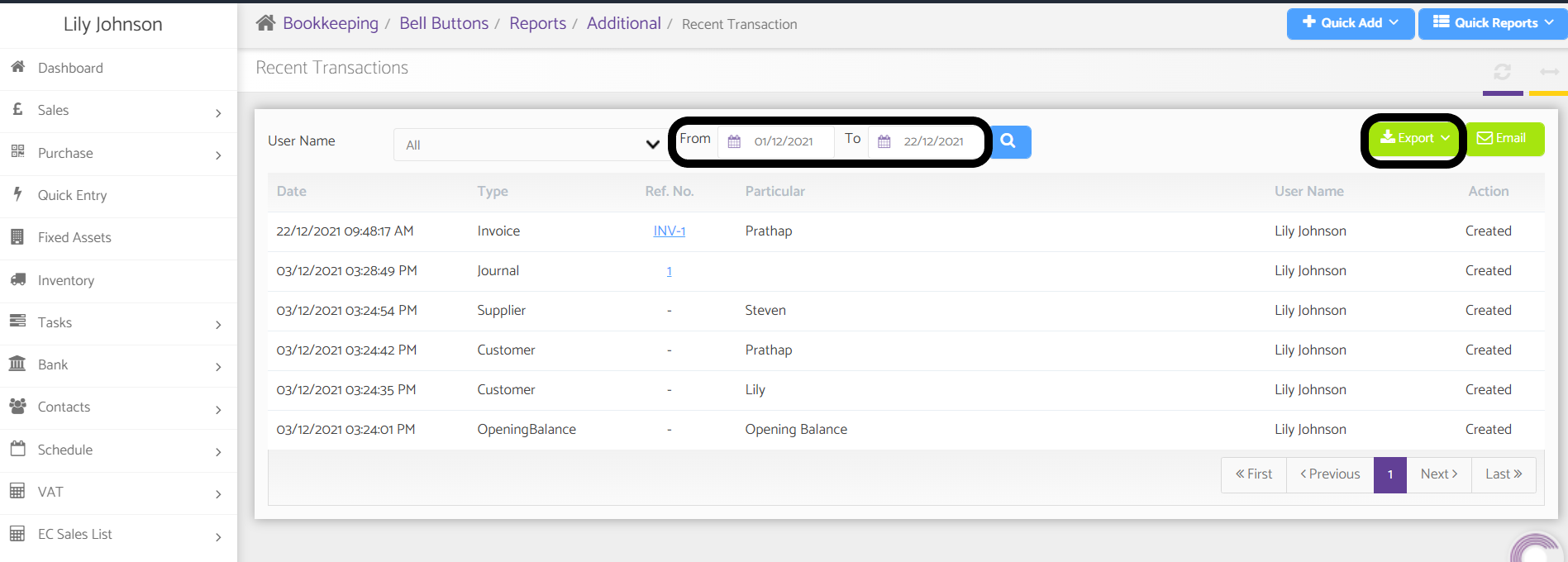1568x562 pixels.
Task: Open the Quick Reports dropdown
Action: click(x=1493, y=23)
